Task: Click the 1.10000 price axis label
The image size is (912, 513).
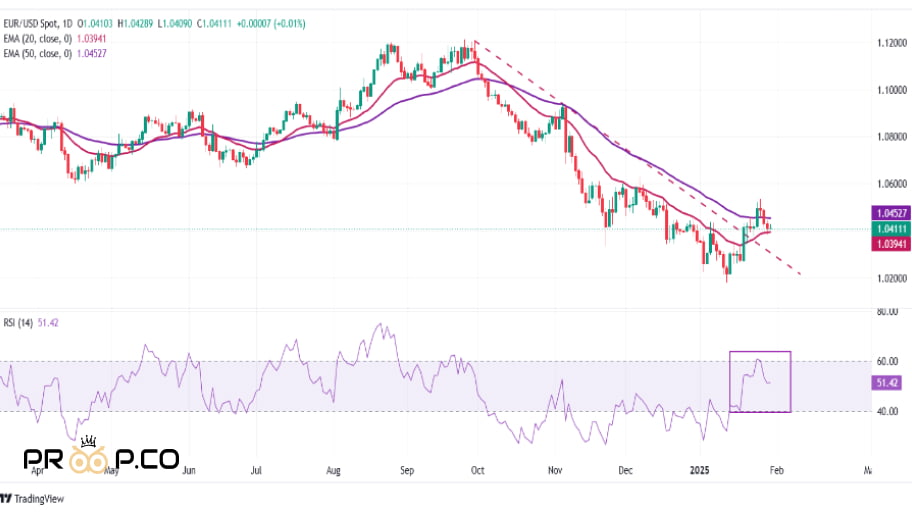Action: [x=892, y=90]
